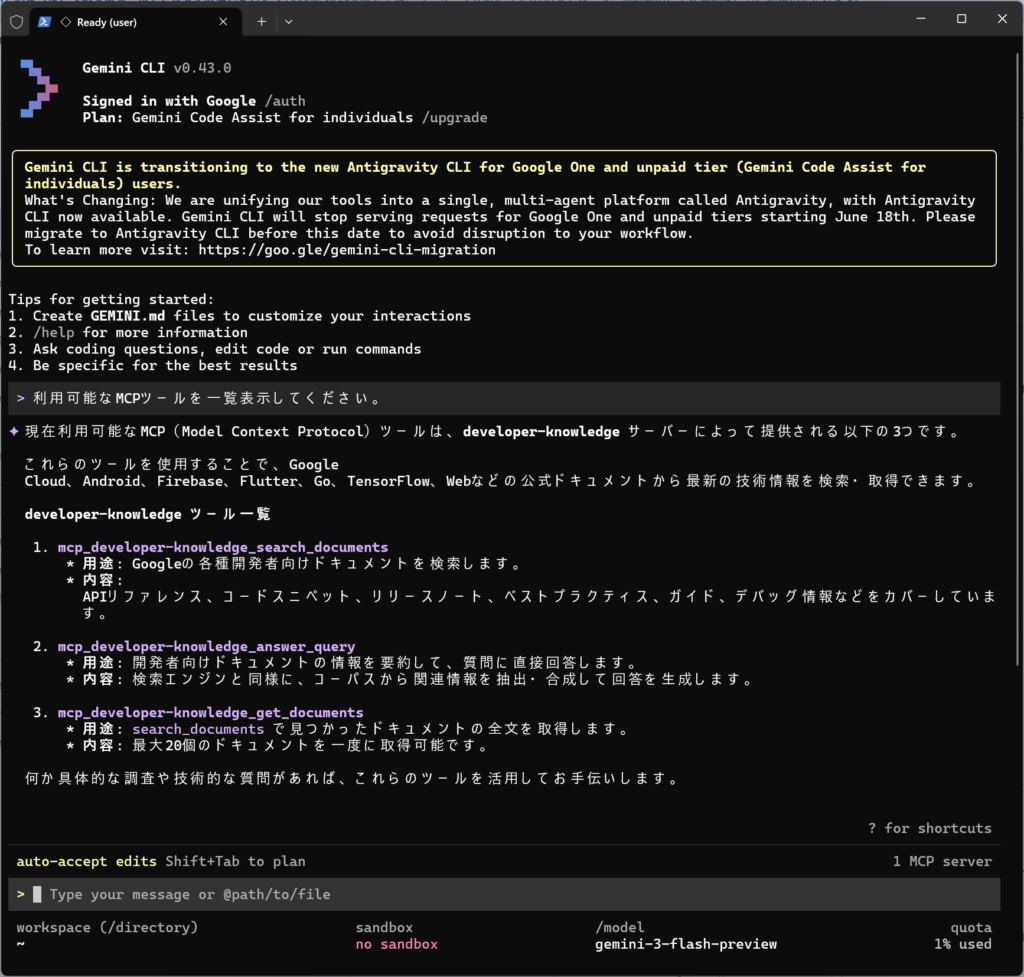Click '1% used' quota status

point(963,944)
